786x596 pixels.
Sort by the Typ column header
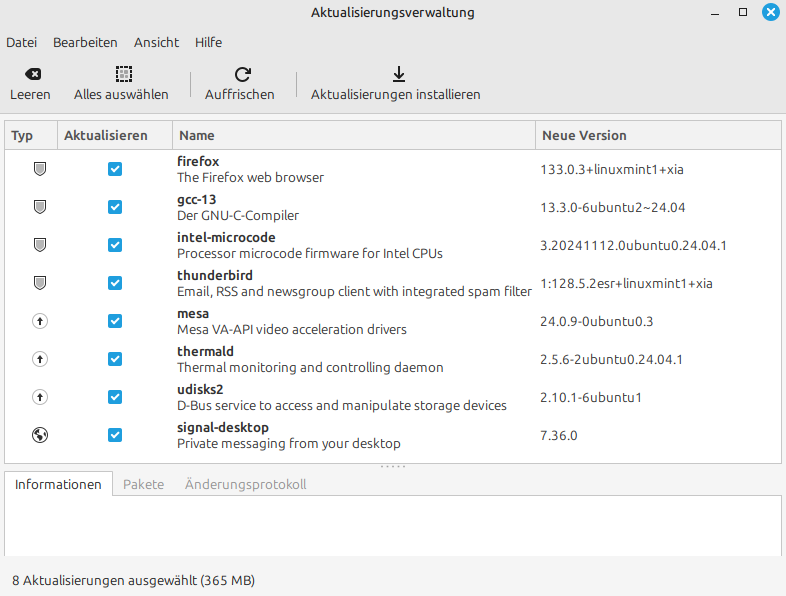[x=31, y=135]
